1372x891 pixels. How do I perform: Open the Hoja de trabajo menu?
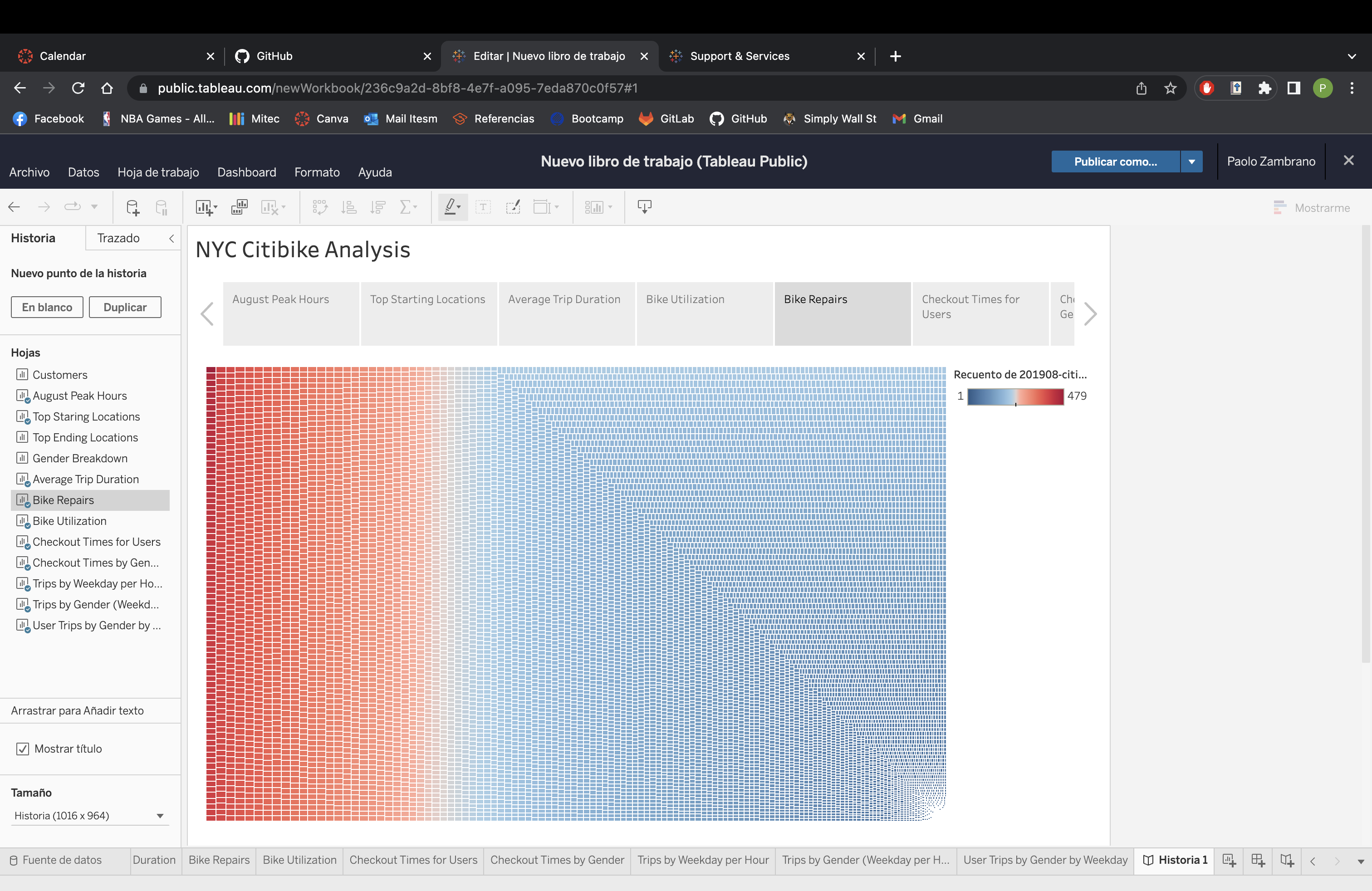click(x=158, y=172)
